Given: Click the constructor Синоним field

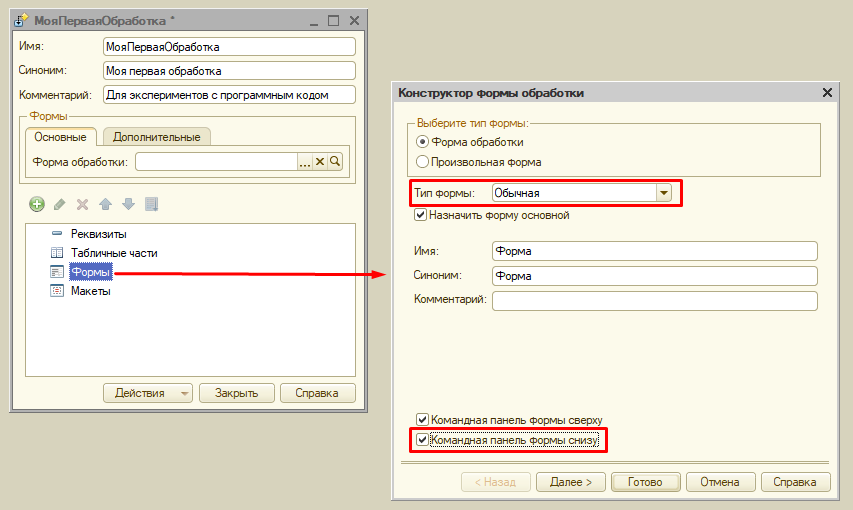Looking at the screenshot, I should [654, 276].
